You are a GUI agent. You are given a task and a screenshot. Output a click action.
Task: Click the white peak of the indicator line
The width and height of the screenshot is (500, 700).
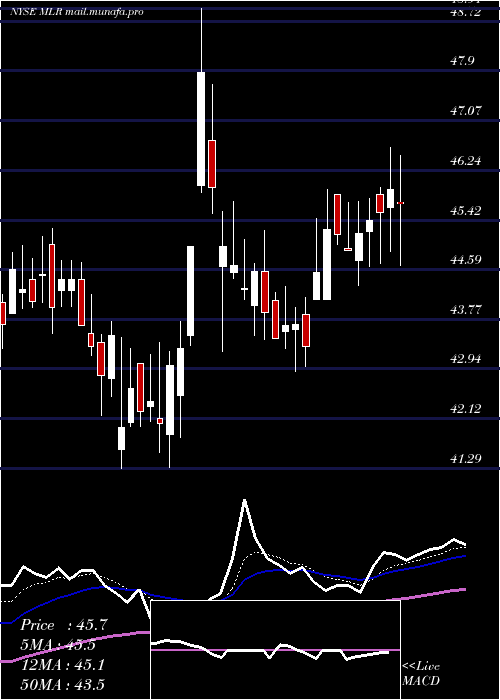pyautogui.click(x=244, y=501)
